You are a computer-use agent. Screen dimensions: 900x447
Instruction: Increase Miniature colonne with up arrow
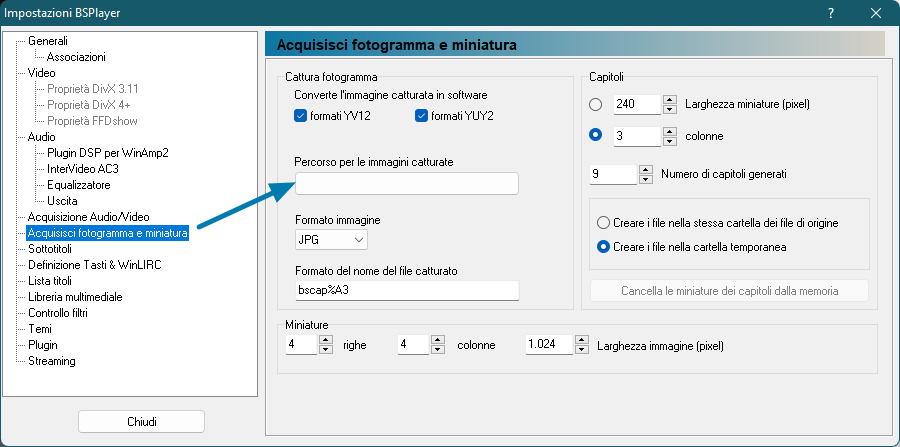pyautogui.click(x=438, y=340)
